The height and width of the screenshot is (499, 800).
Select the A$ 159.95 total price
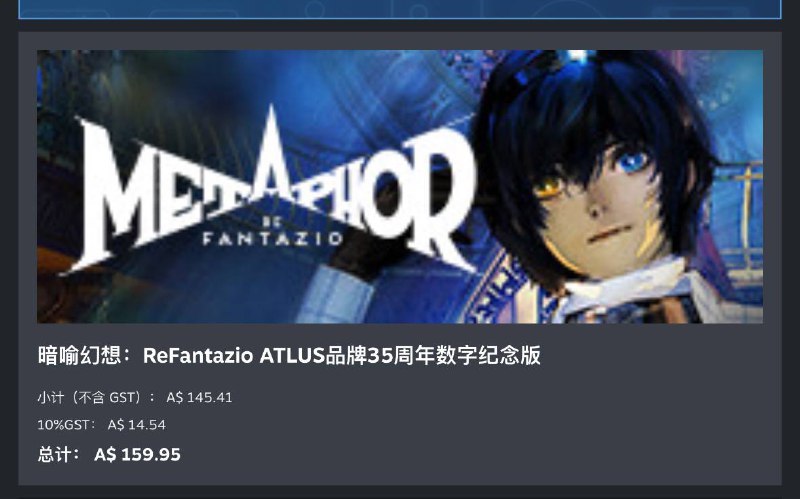(x=137, y=455)
